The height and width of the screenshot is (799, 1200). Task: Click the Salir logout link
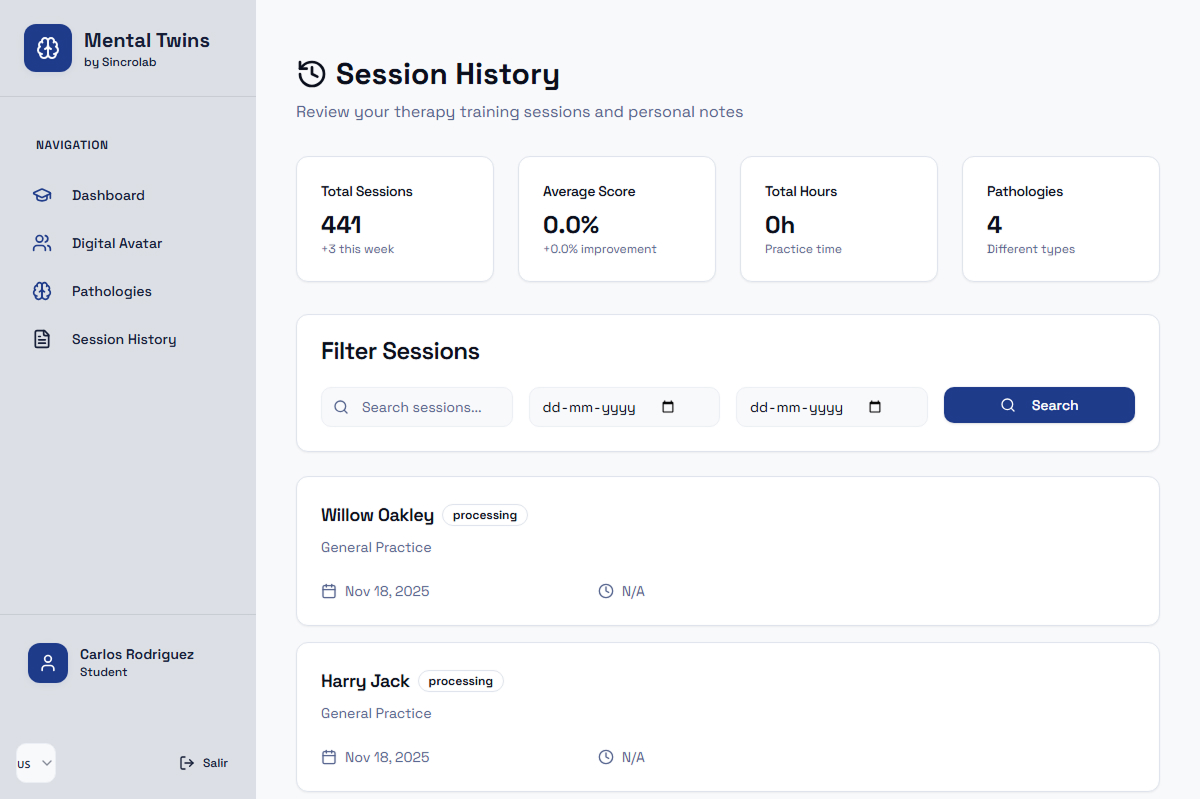pos(215,763)
